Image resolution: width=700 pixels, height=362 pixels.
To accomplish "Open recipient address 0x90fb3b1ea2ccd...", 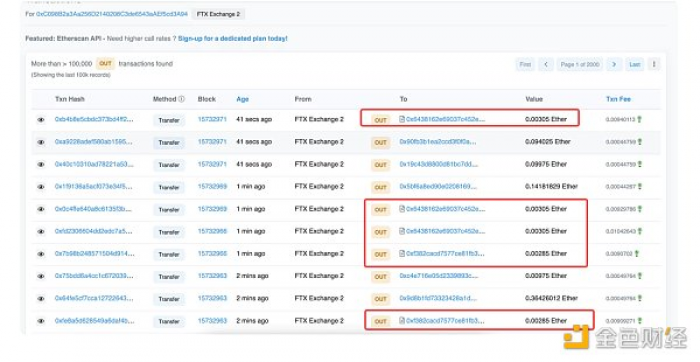I will pyautogui.click(x=438, y=141).
